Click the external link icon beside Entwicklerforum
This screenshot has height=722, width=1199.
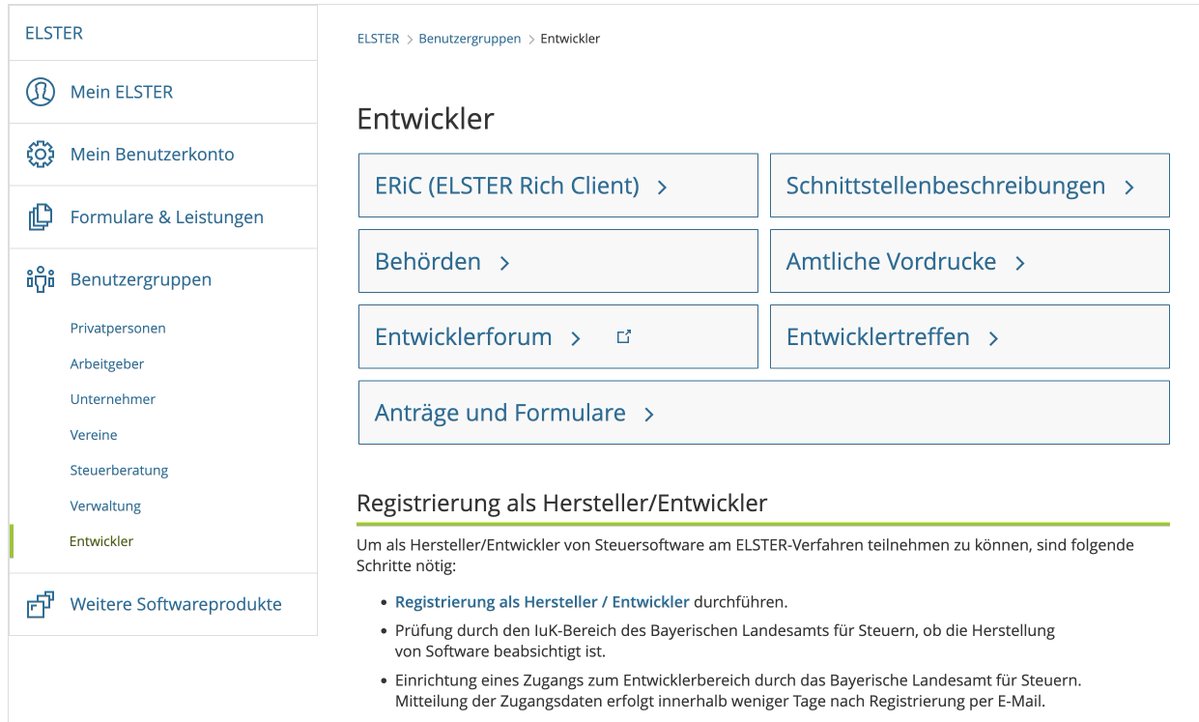pyautogui.click(x=624, y=337)
